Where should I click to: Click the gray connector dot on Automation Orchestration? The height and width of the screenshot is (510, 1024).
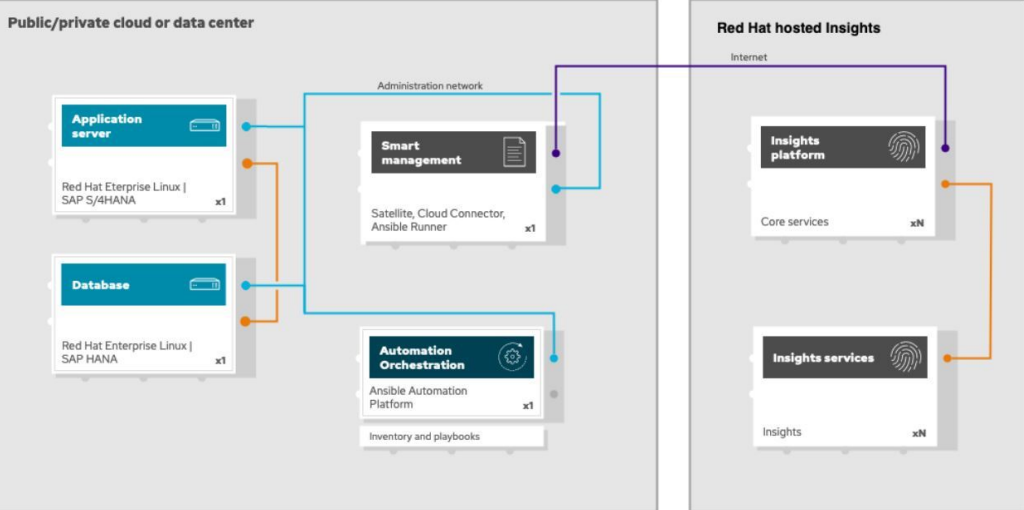(554, 394)
